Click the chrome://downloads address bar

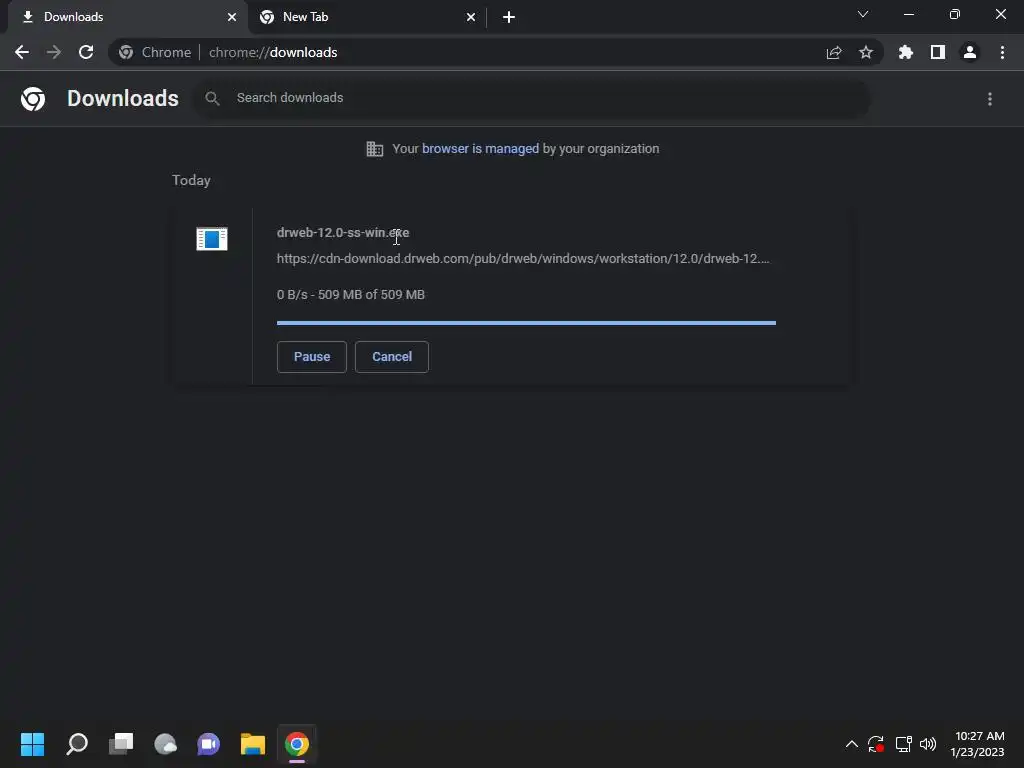pos(496,52)
